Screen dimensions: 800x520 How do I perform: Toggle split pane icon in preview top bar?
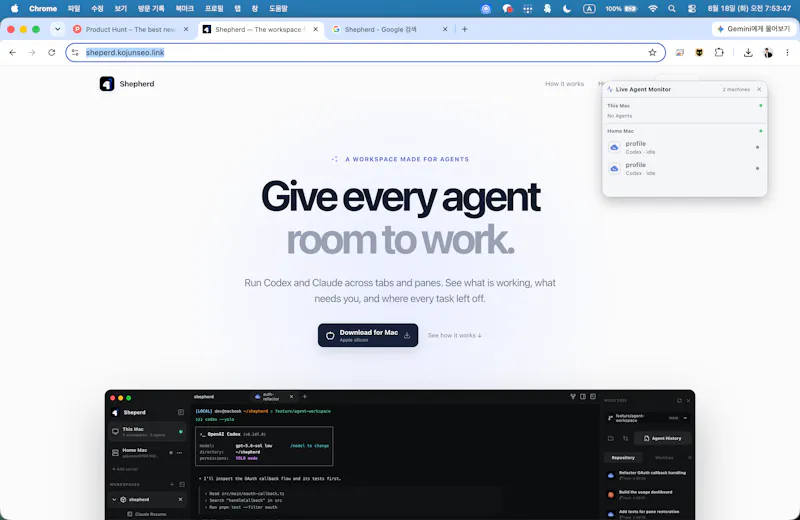point(583,397)
